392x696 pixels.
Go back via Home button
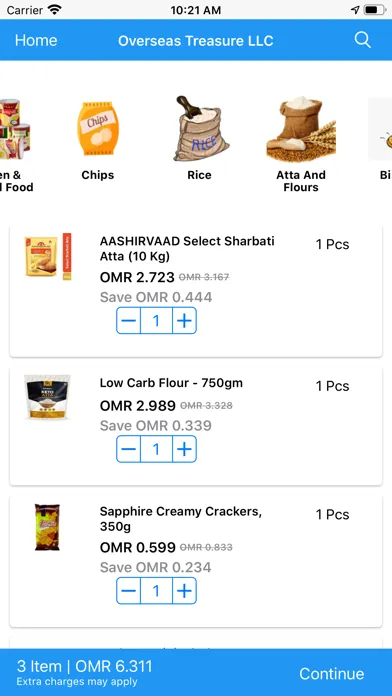36,40
